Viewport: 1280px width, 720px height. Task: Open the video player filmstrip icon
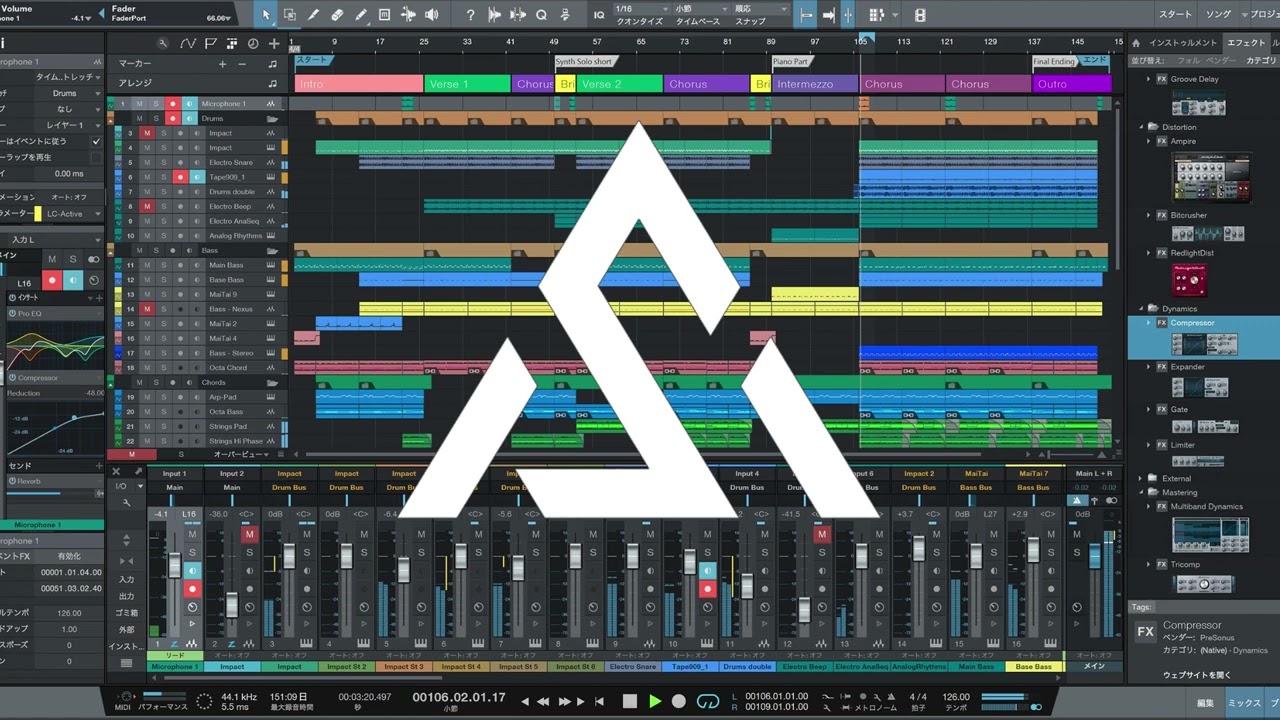921,15
